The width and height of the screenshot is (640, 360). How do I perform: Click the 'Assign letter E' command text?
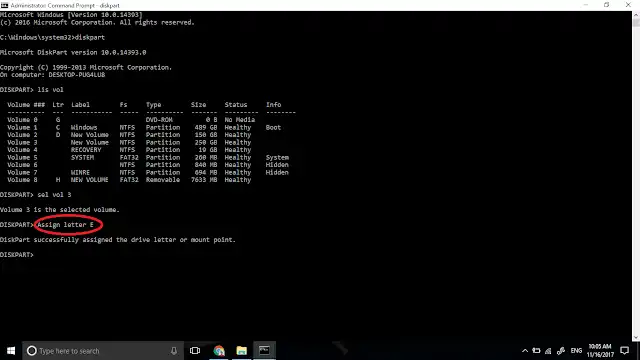click(x=65, y=224)
